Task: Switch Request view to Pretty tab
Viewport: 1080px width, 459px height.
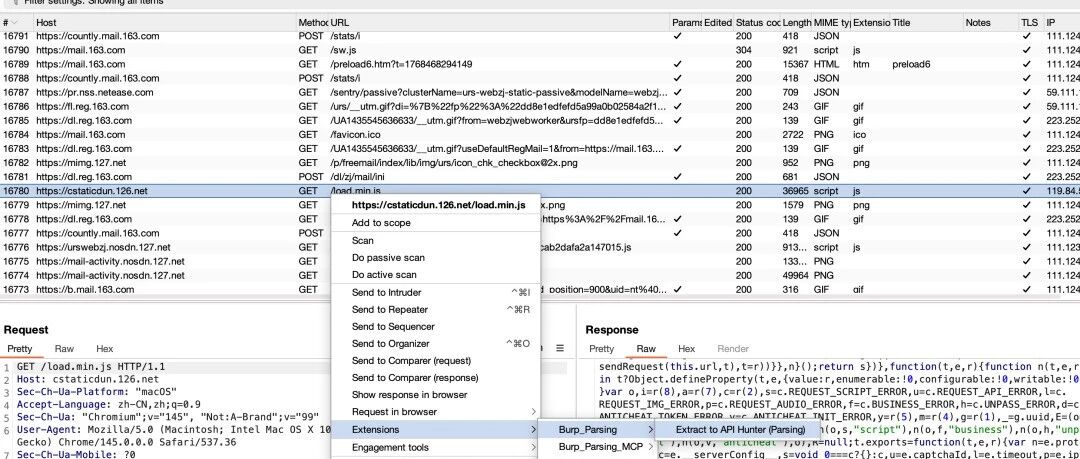Action: (19, 349)
